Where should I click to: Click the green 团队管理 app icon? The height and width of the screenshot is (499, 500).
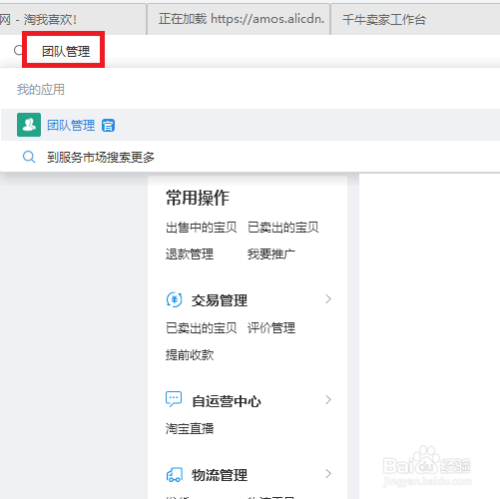pyautogui.click(x=29, y=125)
